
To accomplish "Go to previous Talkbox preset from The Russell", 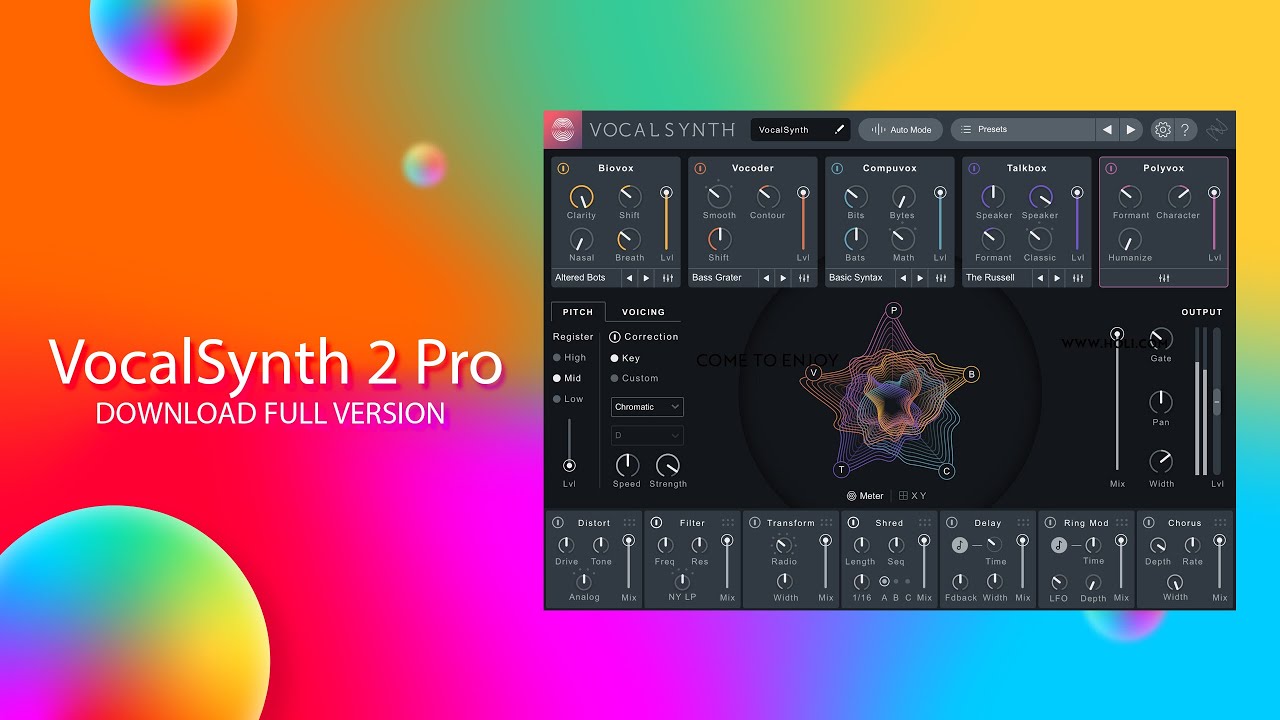I will [1040, 278].
